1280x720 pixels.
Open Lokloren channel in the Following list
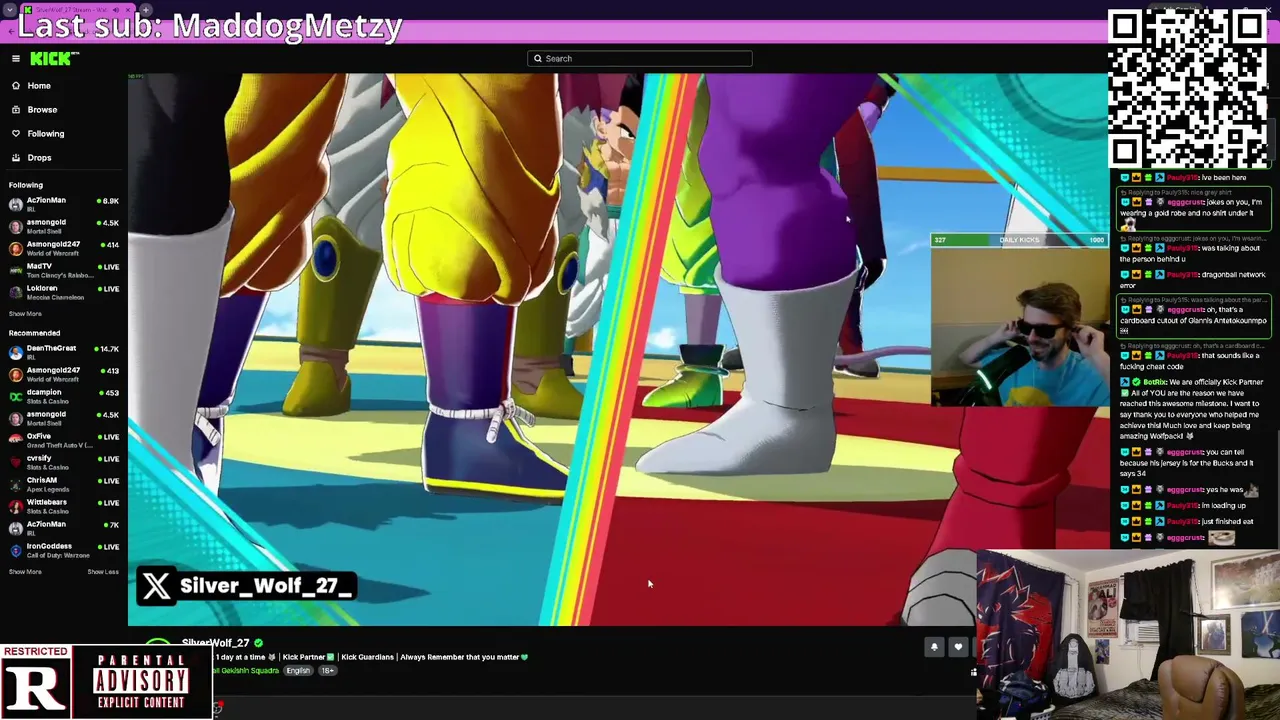64,292
